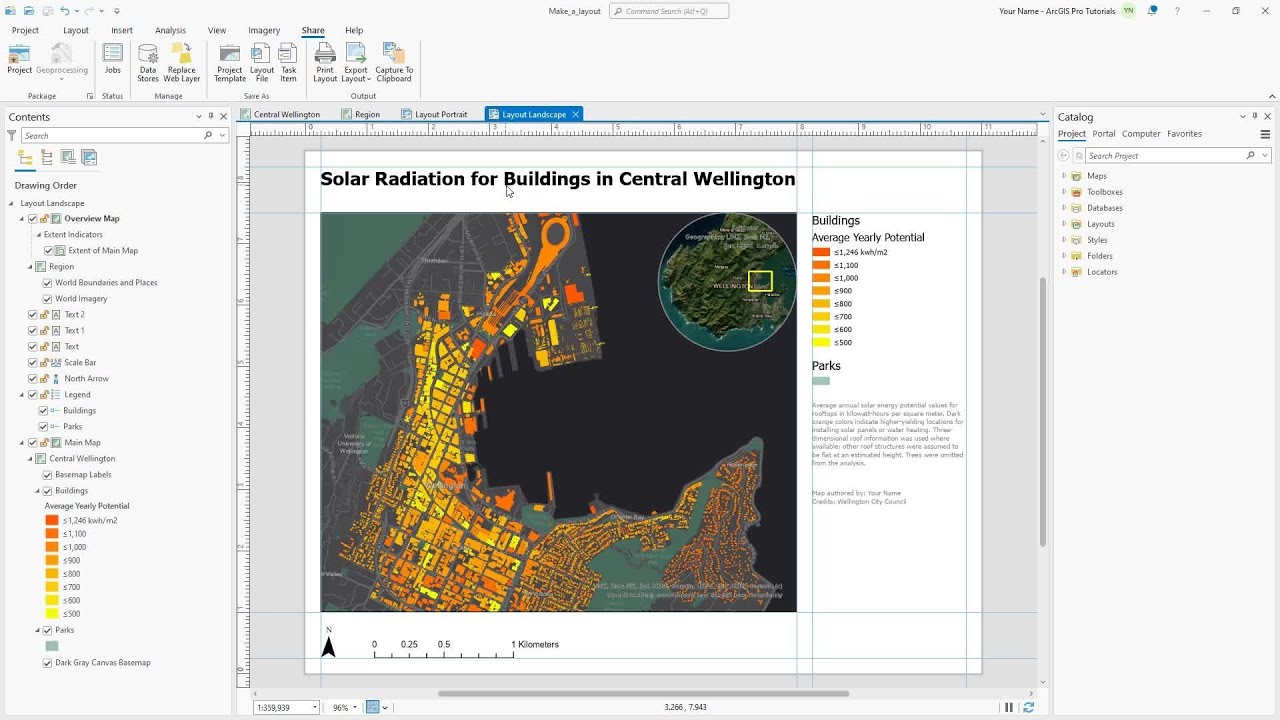The image size is (1280, 720).
Task: Select Central Wellington map in Contents
Action: coord(82,459)
